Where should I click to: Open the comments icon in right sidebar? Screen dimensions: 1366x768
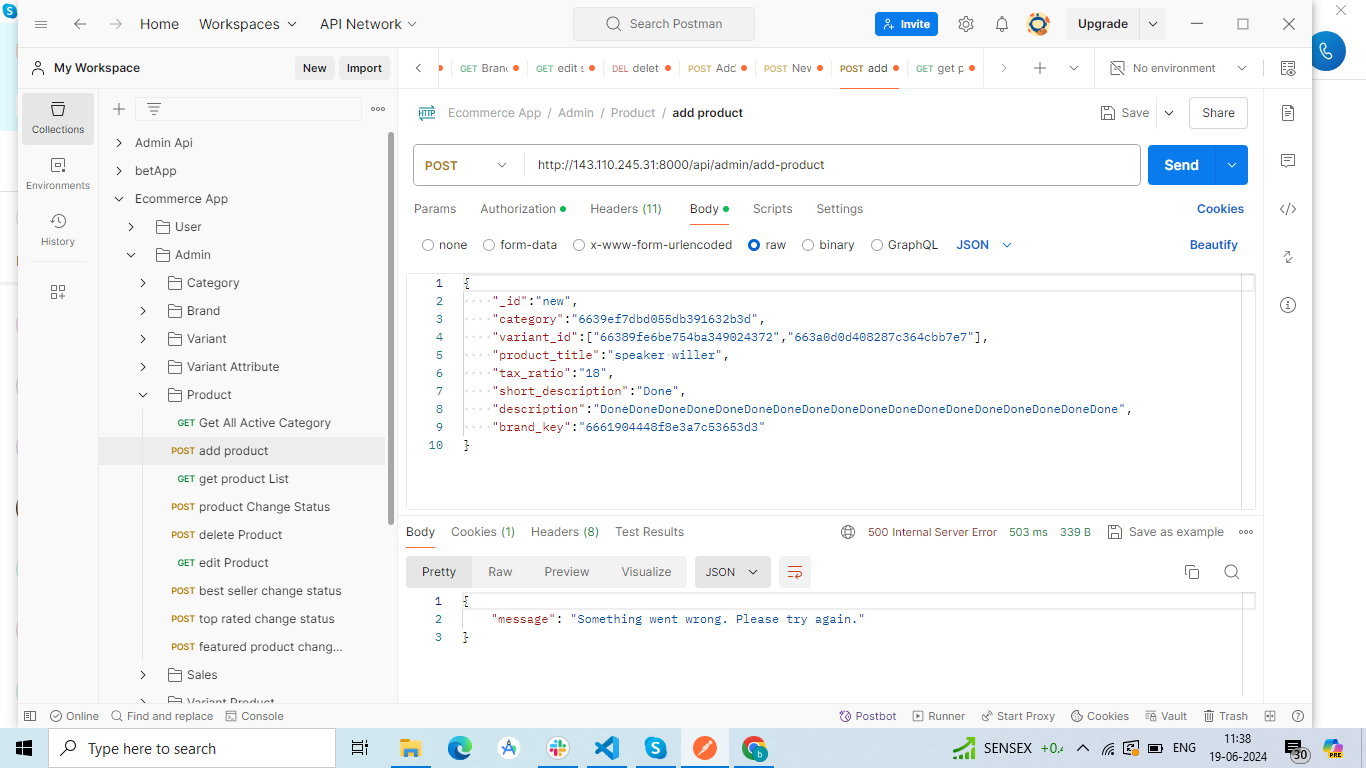pyautogui.click(x=1288, y=161)
